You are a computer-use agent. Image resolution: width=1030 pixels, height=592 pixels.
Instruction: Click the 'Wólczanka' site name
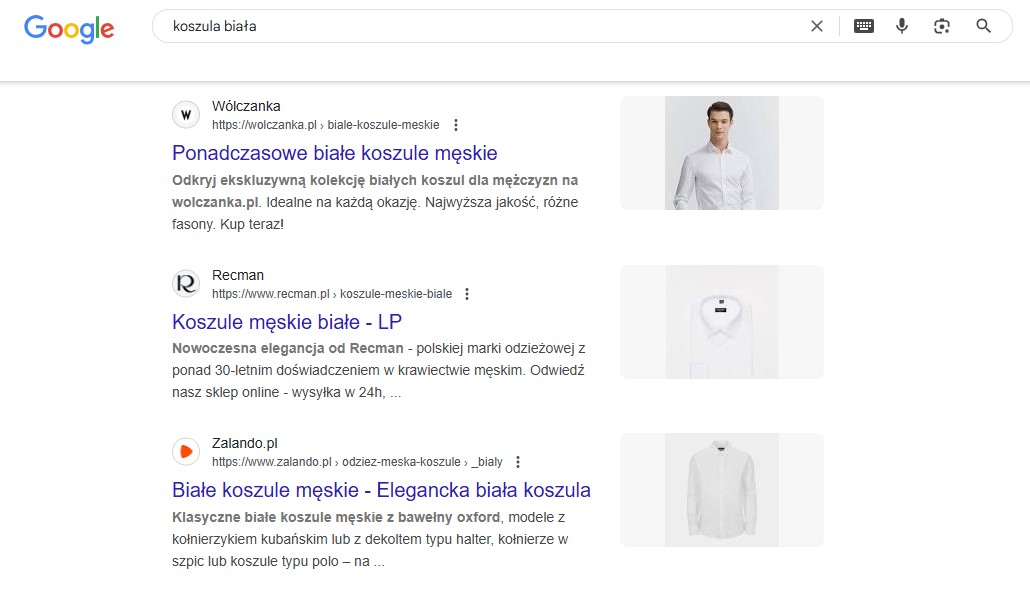coord(246,106)
